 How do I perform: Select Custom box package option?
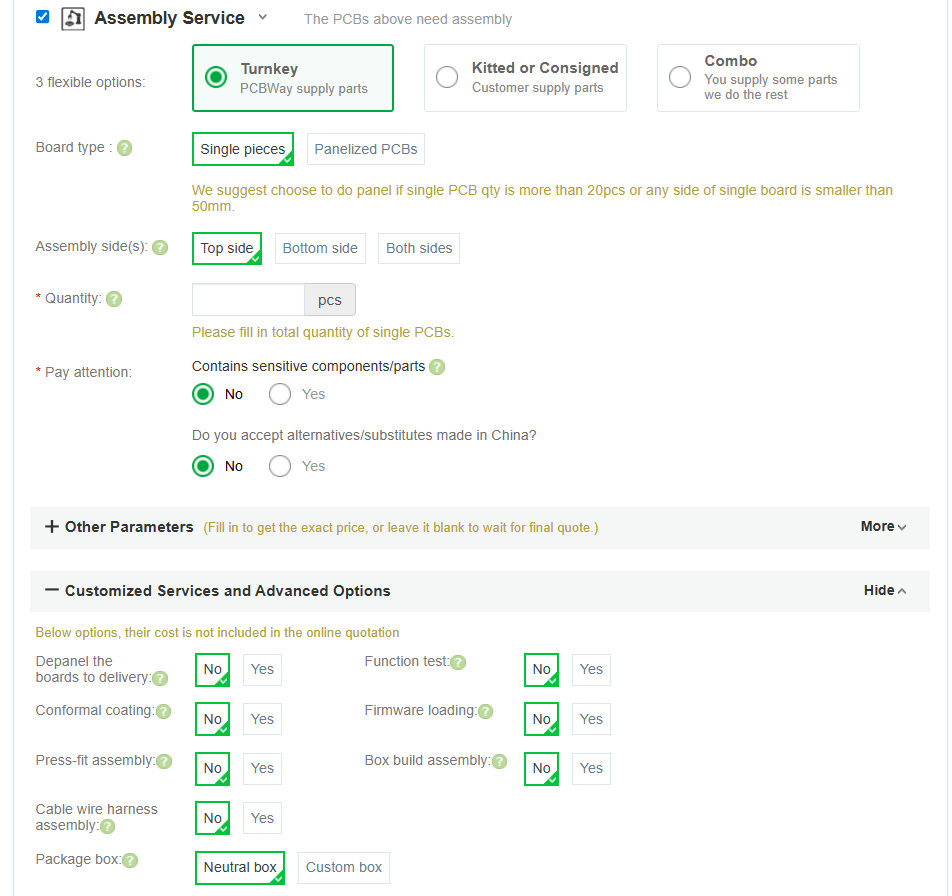pos(344,867)
